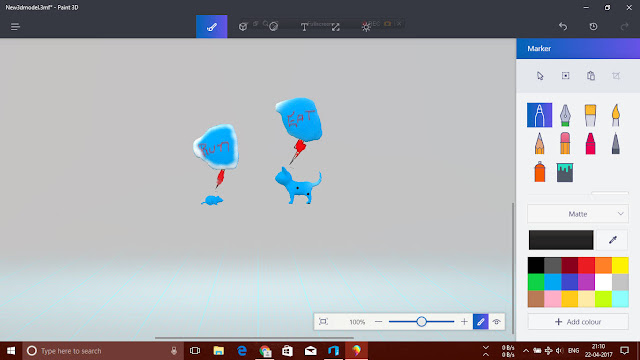Toggle the Paste option in Marker panel

[x=591, y=76]
